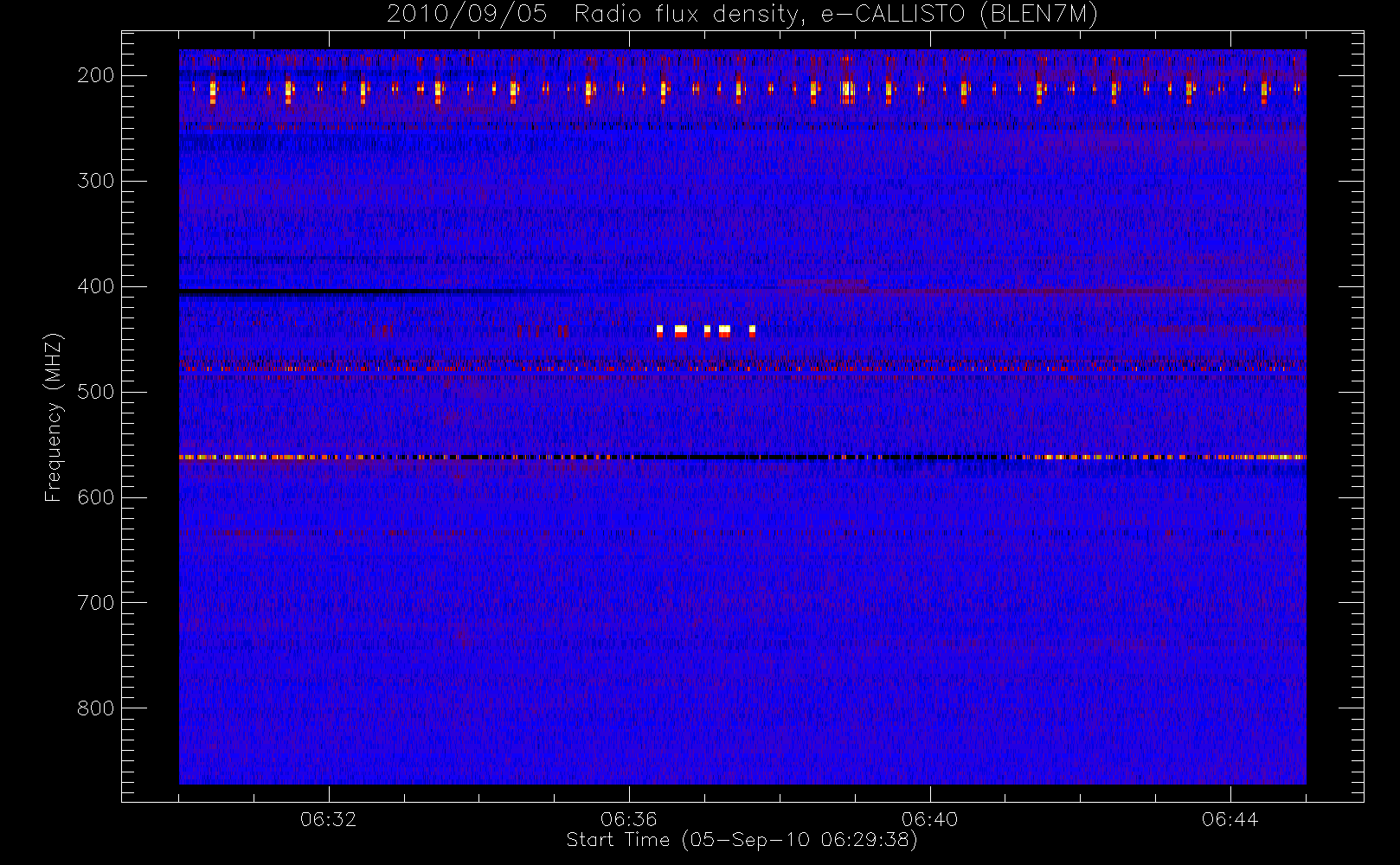
Task: Click the date "2010/09/05" in the title
Action: point(467,14)
